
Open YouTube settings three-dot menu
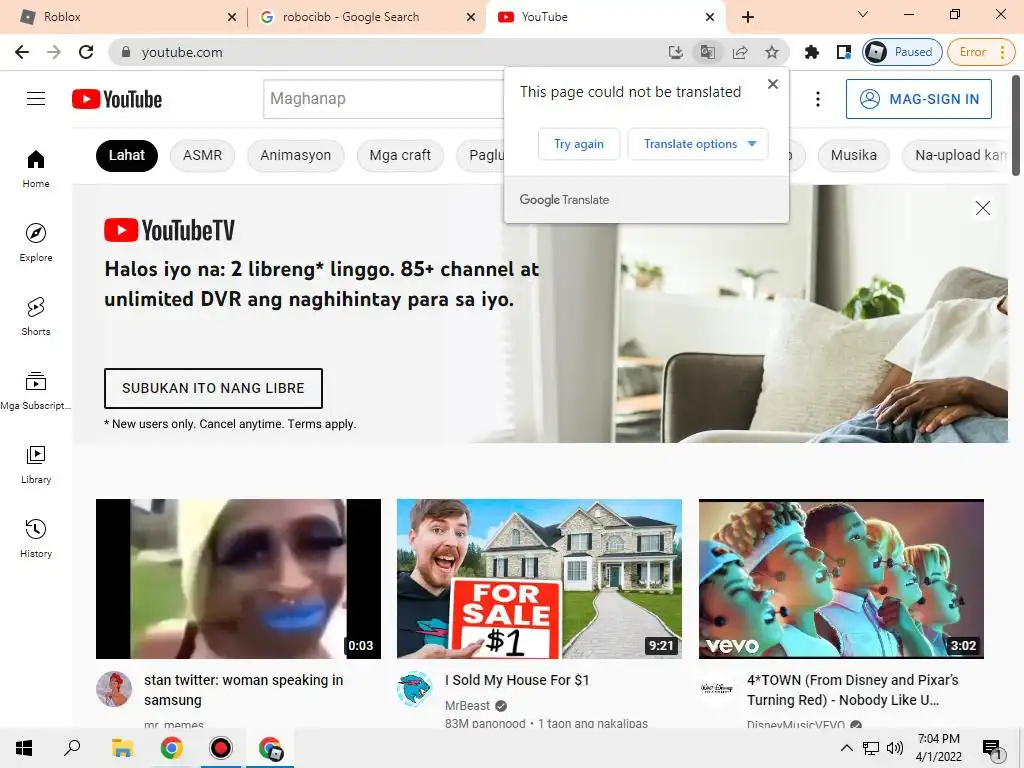(818, 99)
